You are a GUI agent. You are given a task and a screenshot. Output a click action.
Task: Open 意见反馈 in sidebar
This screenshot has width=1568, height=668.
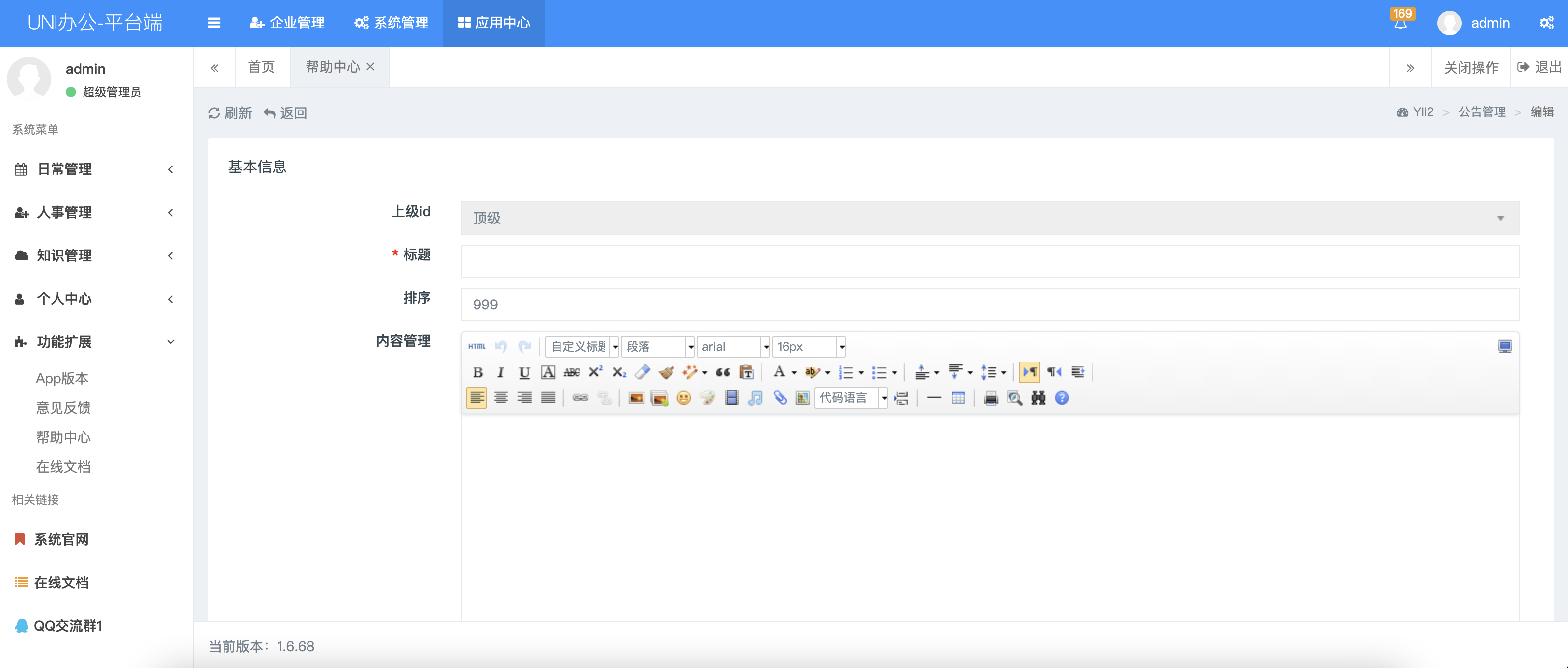[63, 408]
